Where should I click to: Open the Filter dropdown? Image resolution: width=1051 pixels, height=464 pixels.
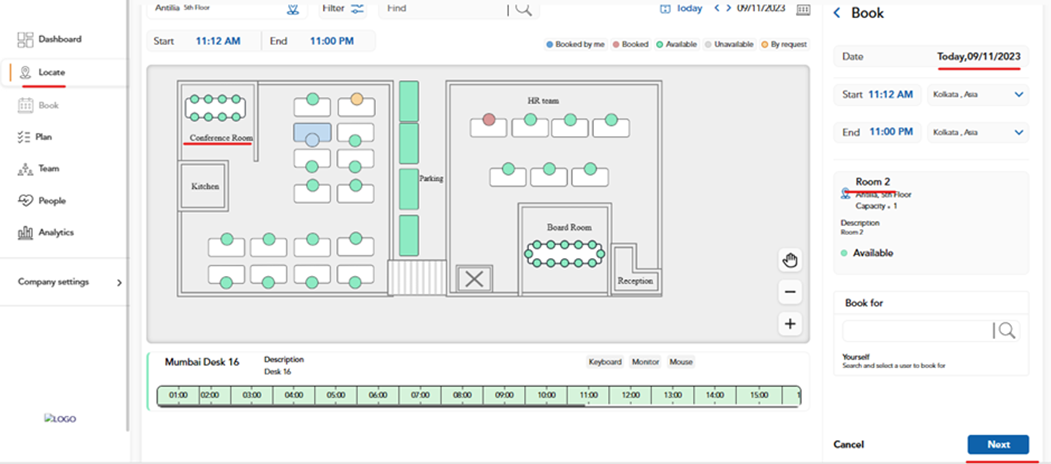click(x=343, y=9)
